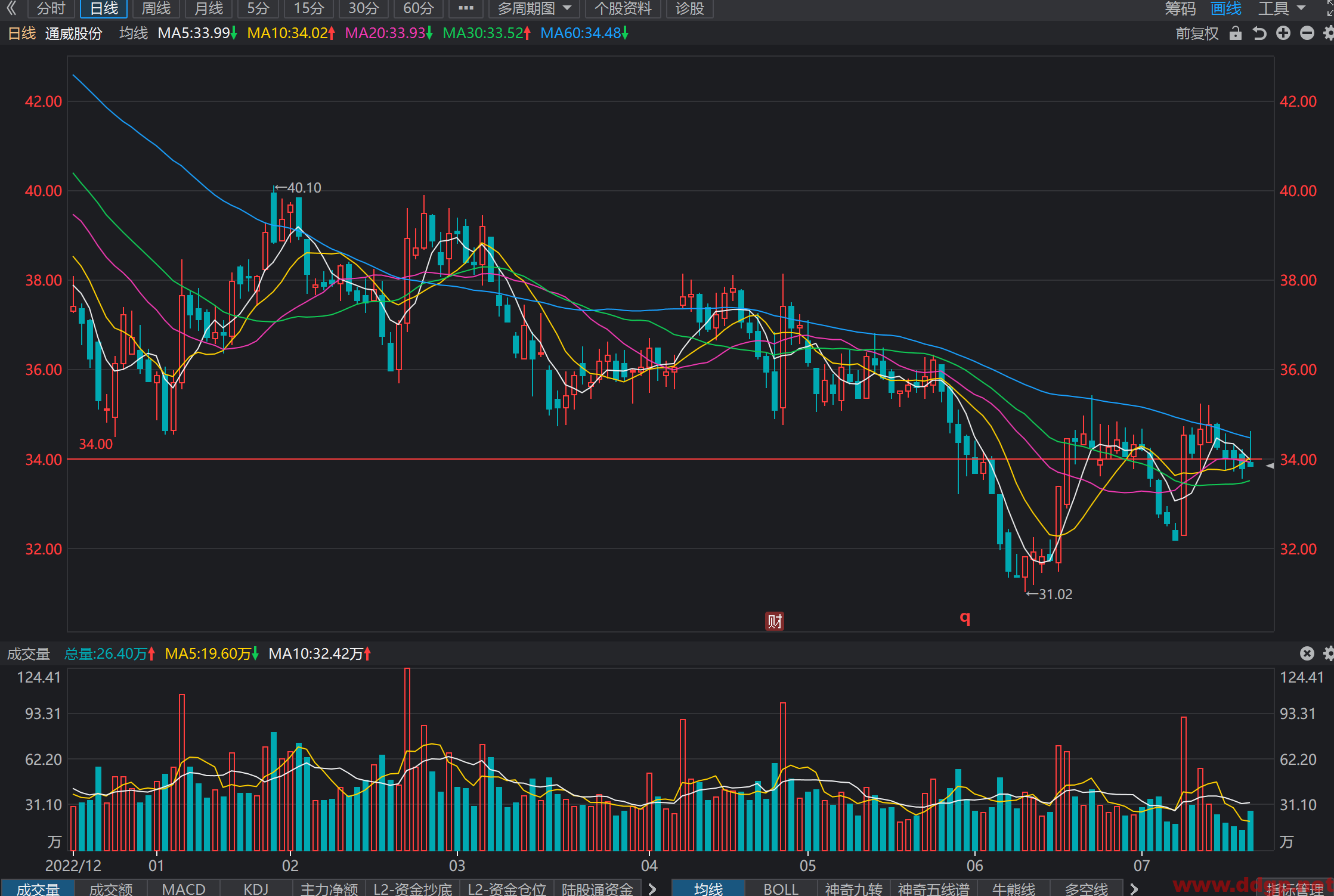Click the 07 month axis marker
Screen dimensions: 1334x896
pyautogui.click(x=1141, y=866)
